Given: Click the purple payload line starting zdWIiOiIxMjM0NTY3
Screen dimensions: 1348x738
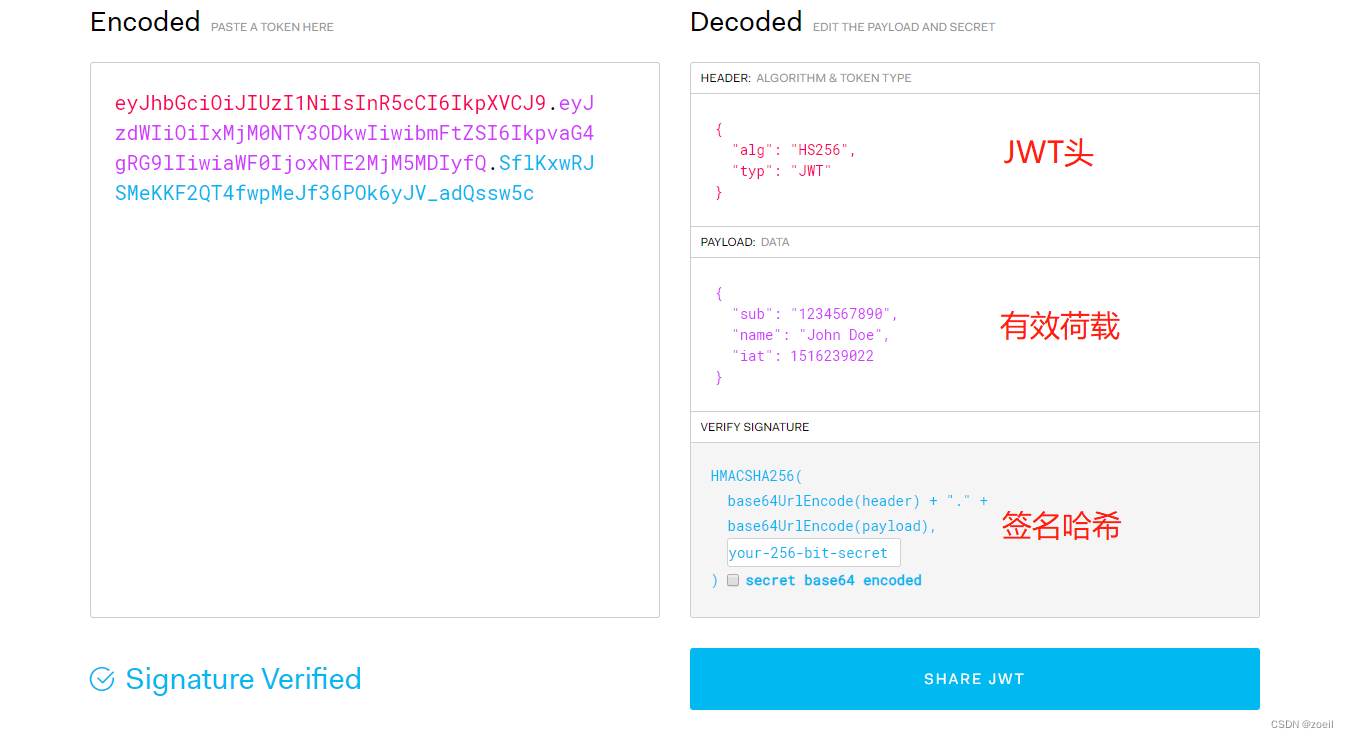Looking at the screenshot, I should tap(355, 133).
